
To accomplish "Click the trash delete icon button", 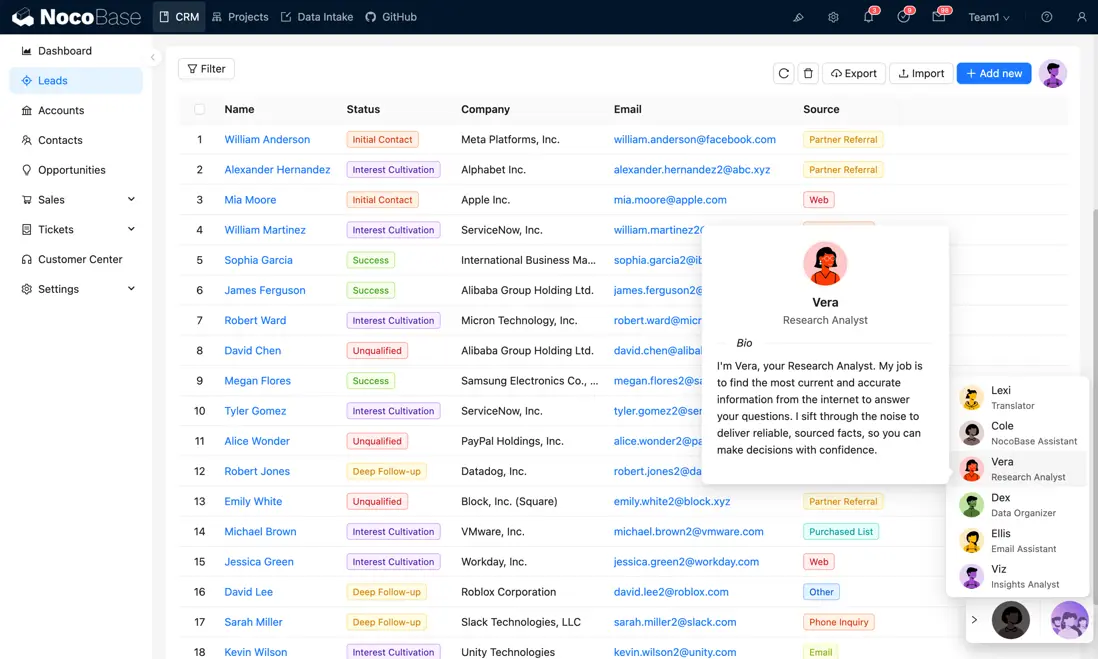I will (x=808, y=73).
